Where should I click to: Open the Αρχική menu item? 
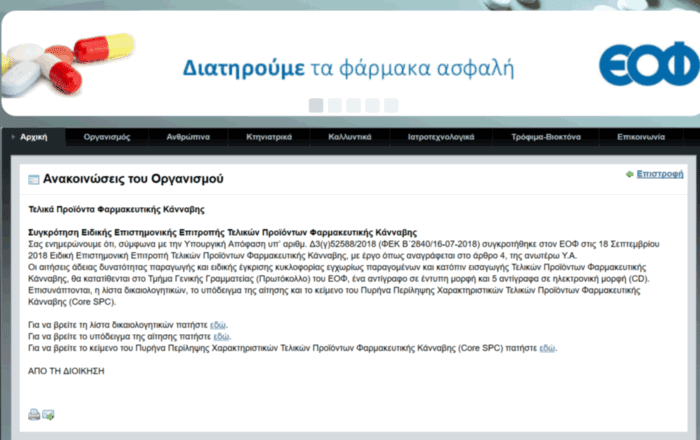(x=33, y=137)
